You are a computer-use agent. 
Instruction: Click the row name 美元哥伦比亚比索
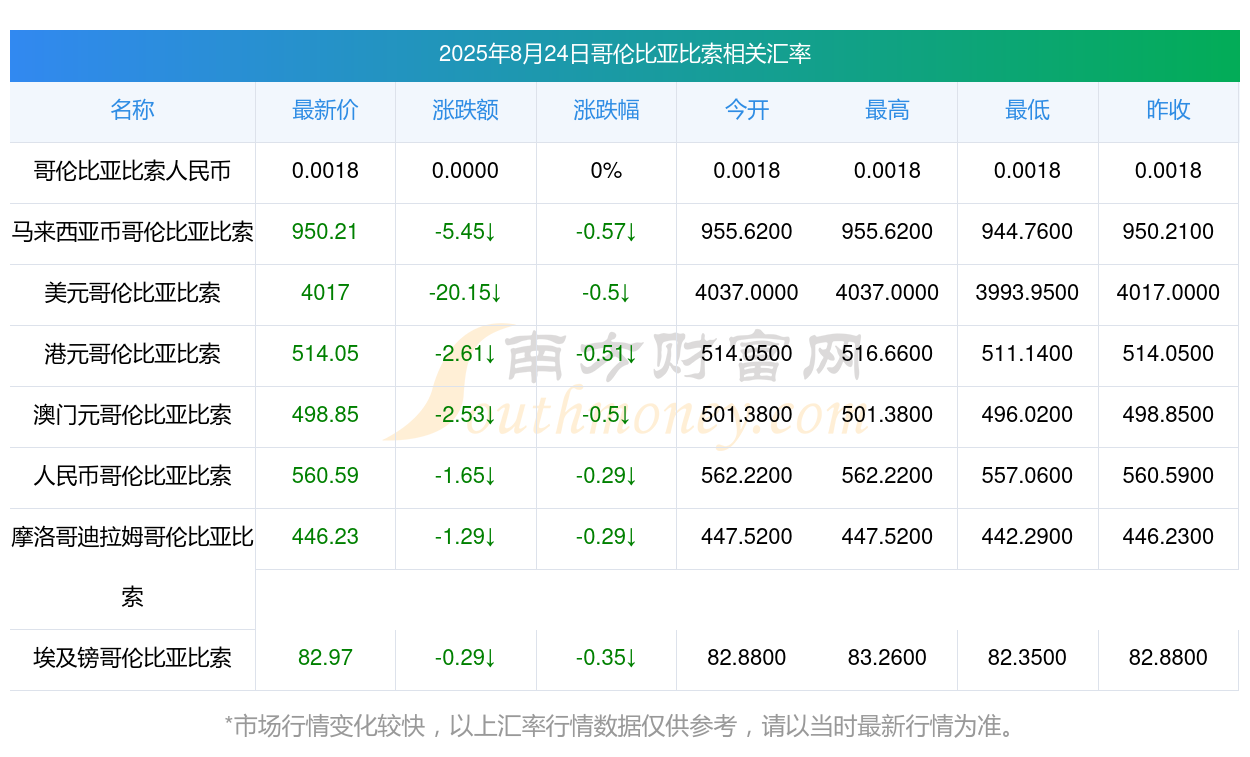(x=132, y=293)
